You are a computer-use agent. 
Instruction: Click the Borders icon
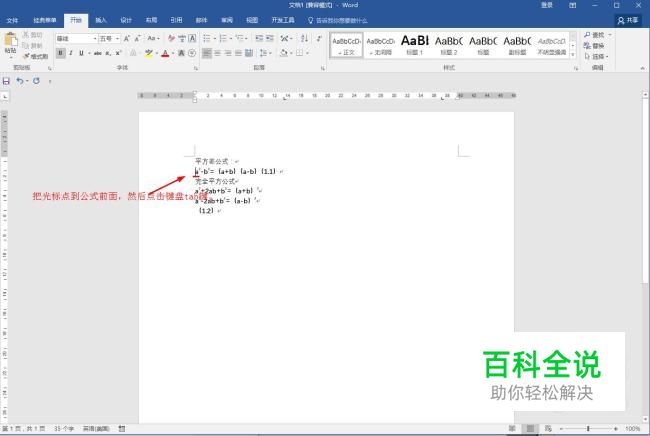click(x=299, y=53)
